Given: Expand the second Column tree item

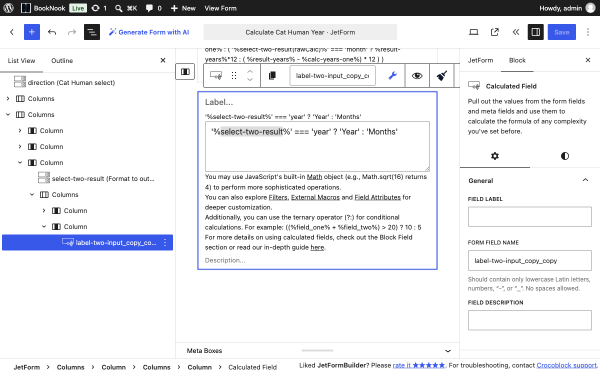Looking at the screenshot, I should 20,147.
